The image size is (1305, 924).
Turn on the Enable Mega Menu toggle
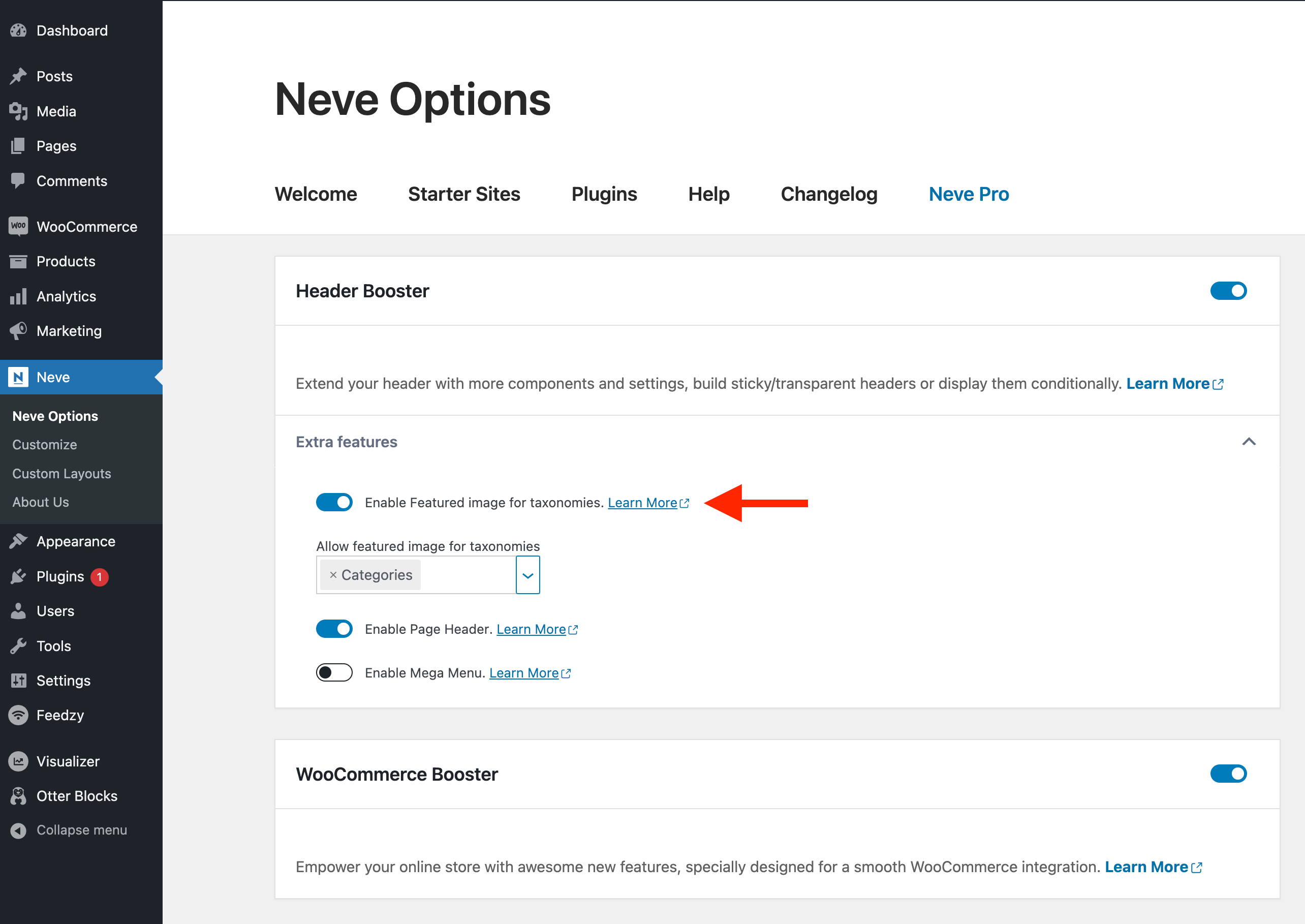[334, 672]
